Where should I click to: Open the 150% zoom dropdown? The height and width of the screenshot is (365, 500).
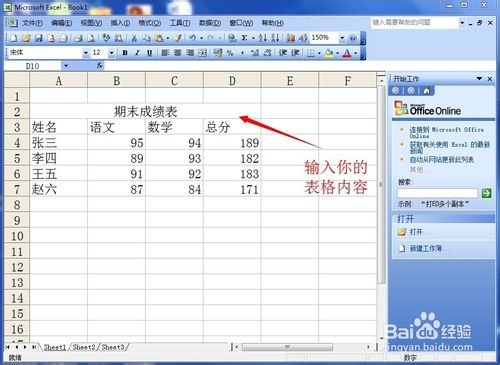(x=342, y=38)
